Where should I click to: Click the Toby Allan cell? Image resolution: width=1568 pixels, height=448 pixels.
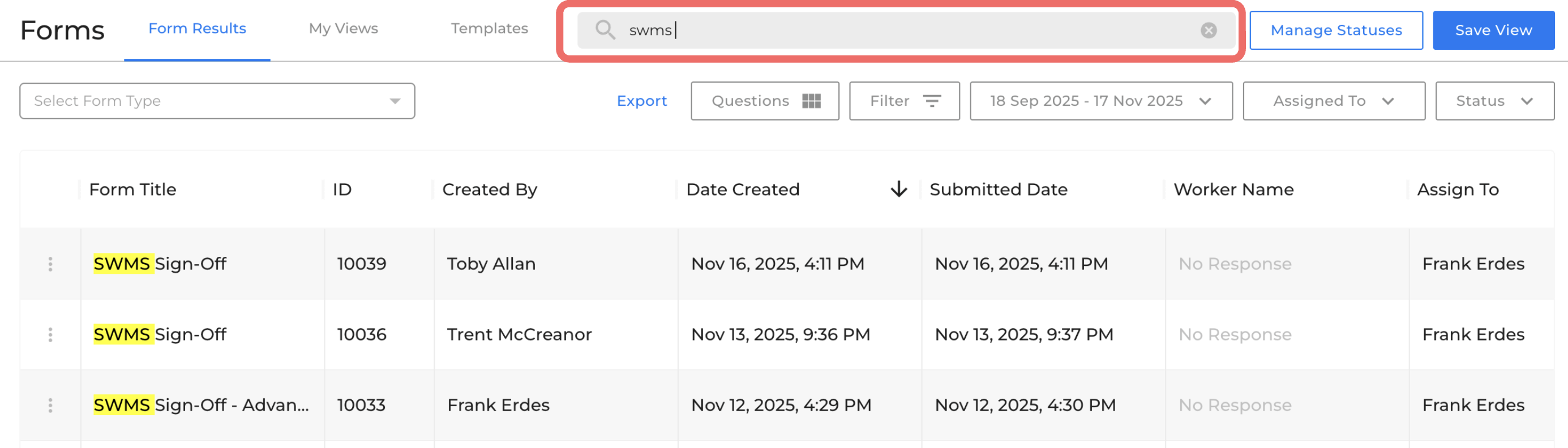point(491,264)
